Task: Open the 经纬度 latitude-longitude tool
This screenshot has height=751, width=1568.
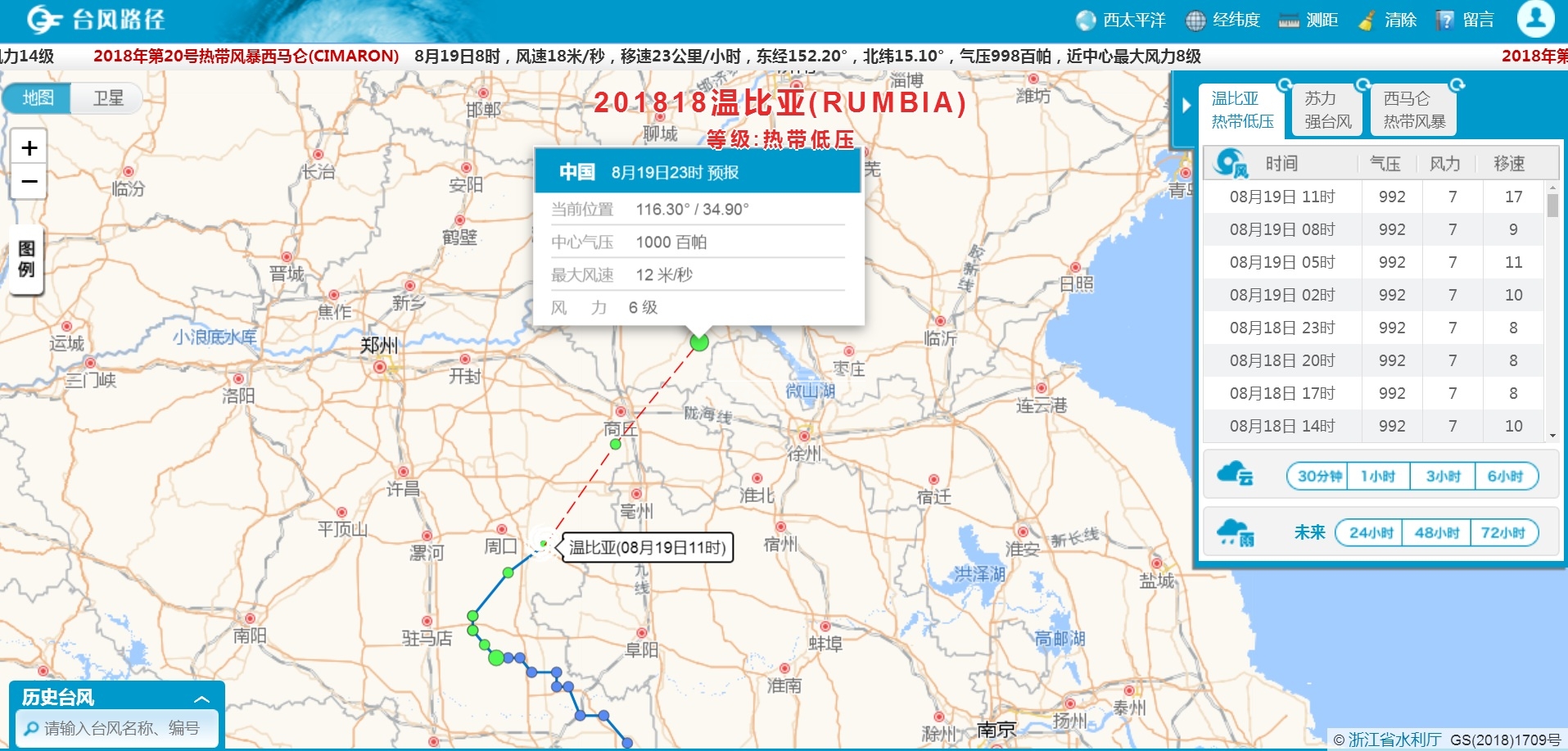Action: 1226,20
